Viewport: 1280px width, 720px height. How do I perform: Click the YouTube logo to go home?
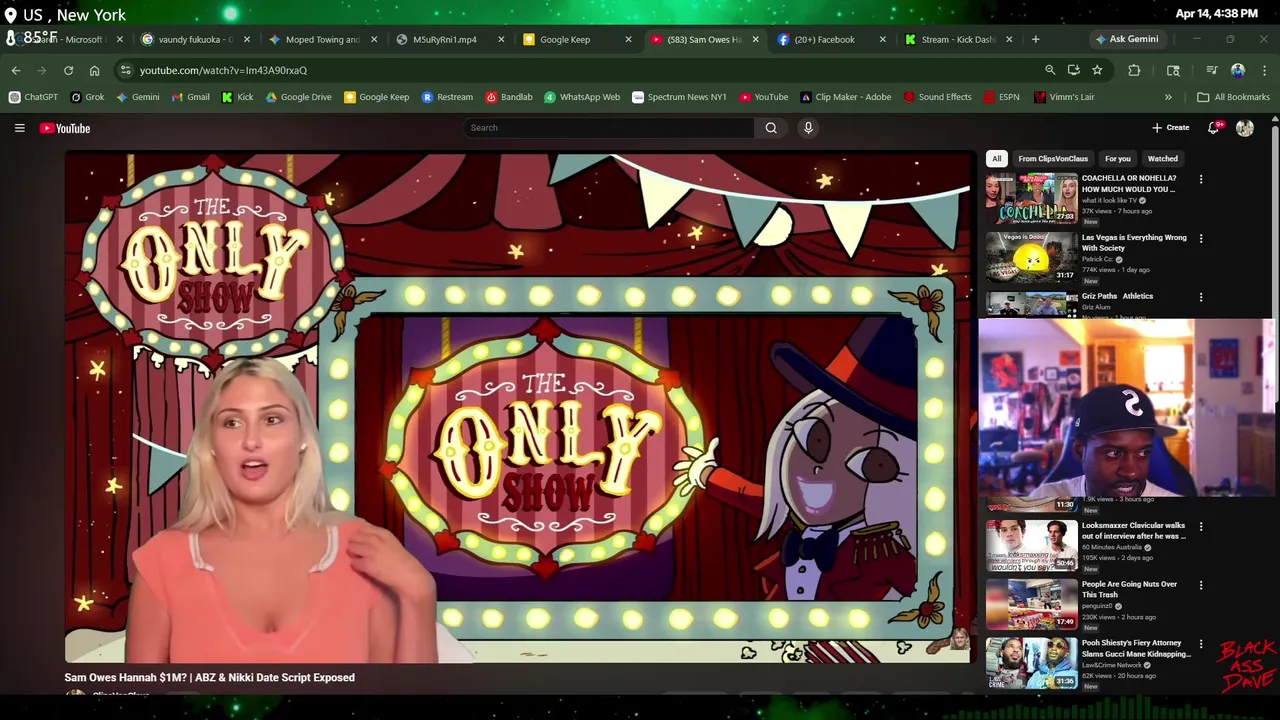(65, 128)
